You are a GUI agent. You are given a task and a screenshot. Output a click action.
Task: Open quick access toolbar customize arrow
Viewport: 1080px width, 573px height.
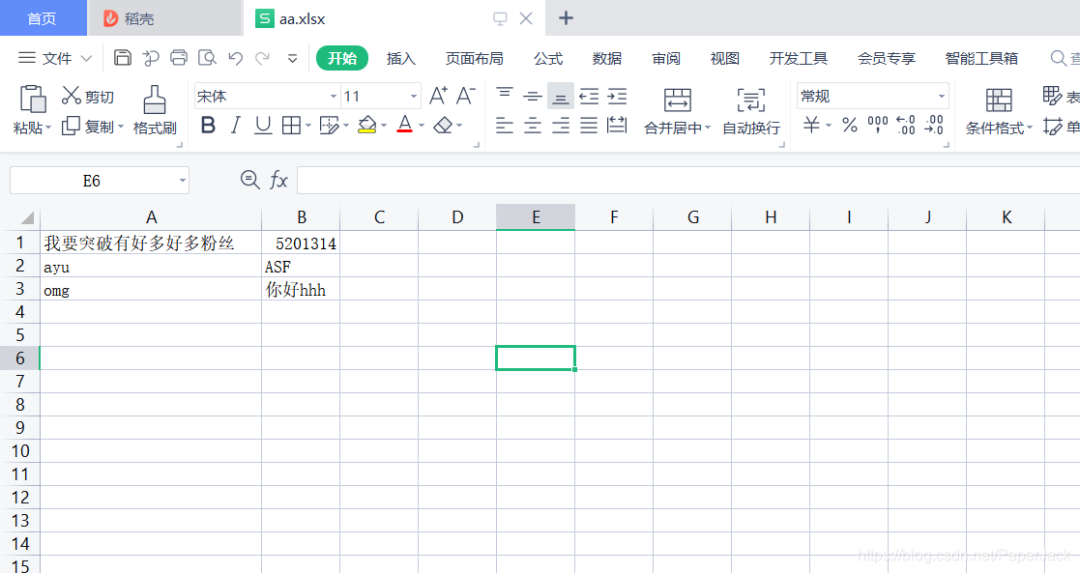pyautogui.click(x=292, y=59)
